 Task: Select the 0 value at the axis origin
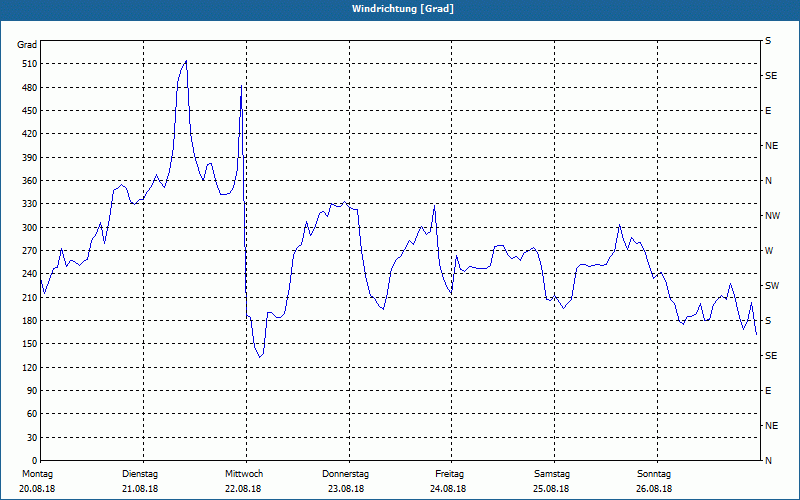tap(35, 461)
